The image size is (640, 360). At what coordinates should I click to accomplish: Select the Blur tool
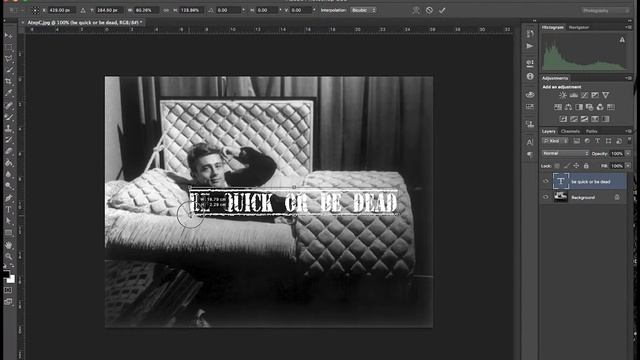[9, 174]
